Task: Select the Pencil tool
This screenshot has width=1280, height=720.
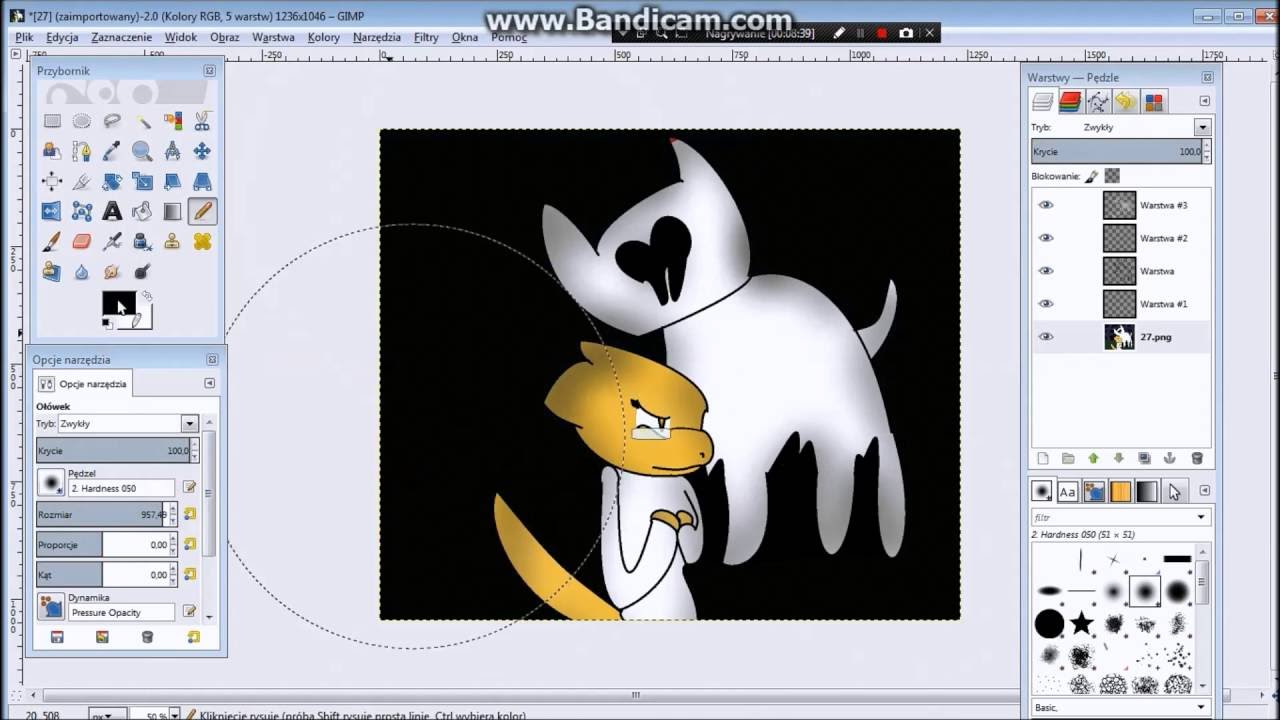Action: 202,211
